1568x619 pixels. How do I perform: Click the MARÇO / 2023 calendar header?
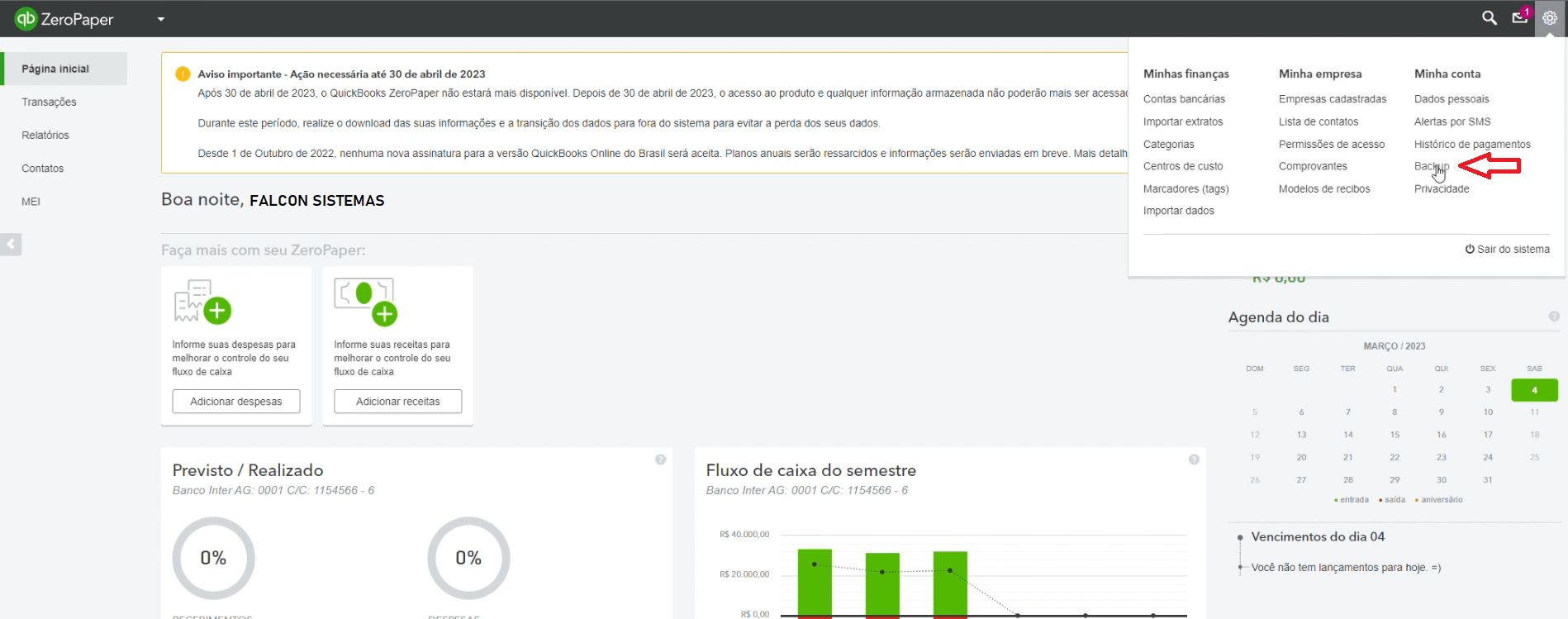tap(1395, 346)
